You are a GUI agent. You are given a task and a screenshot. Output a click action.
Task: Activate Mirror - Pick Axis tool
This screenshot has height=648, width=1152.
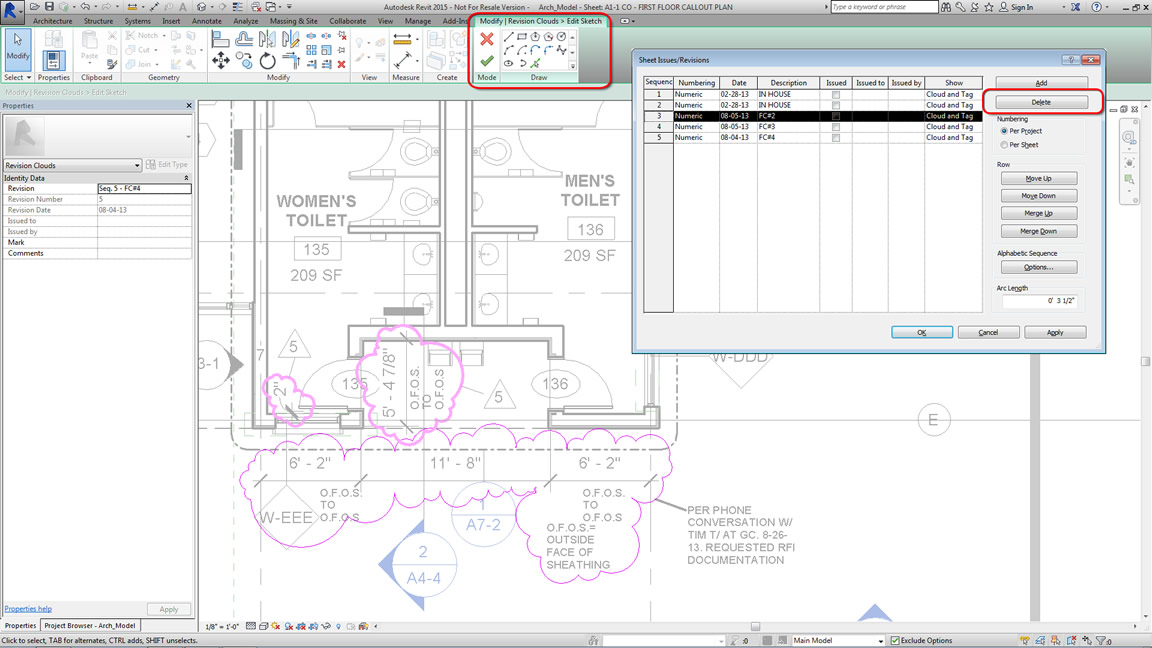pyautogui.click(x=267, y=40)
